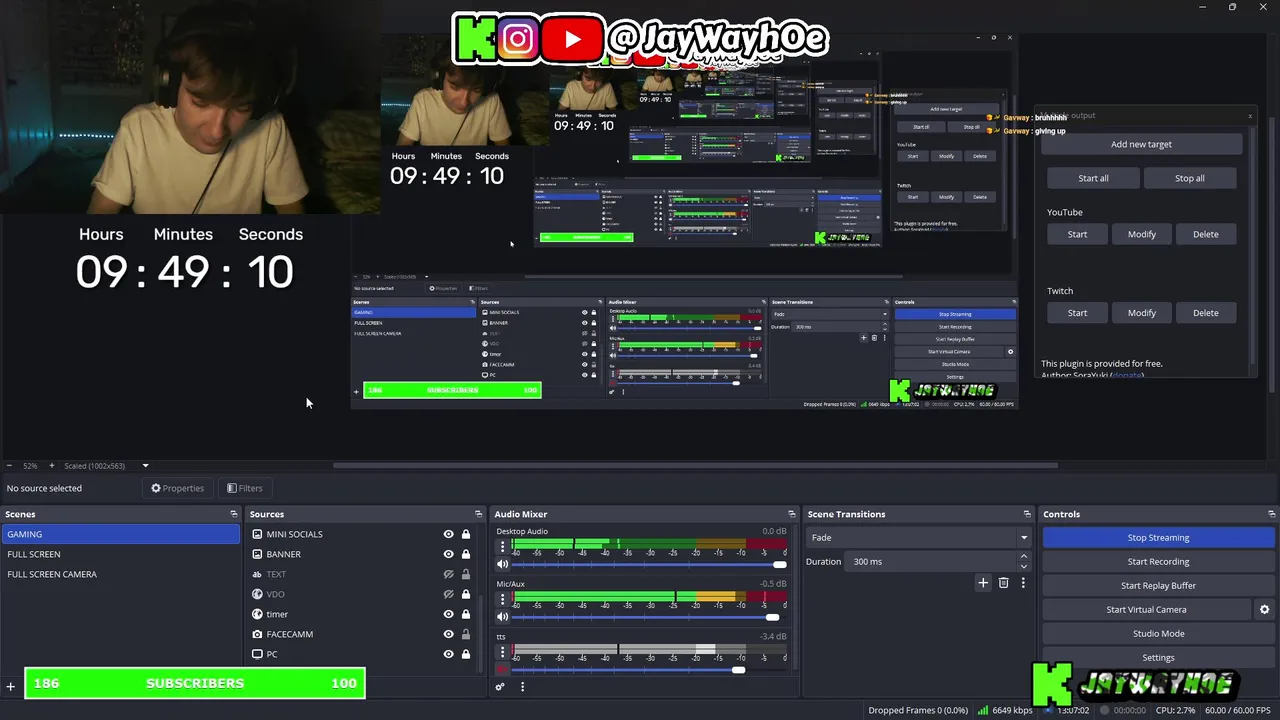Hide the FACECAMM source

pyautogui.click(x=448, y=634)
